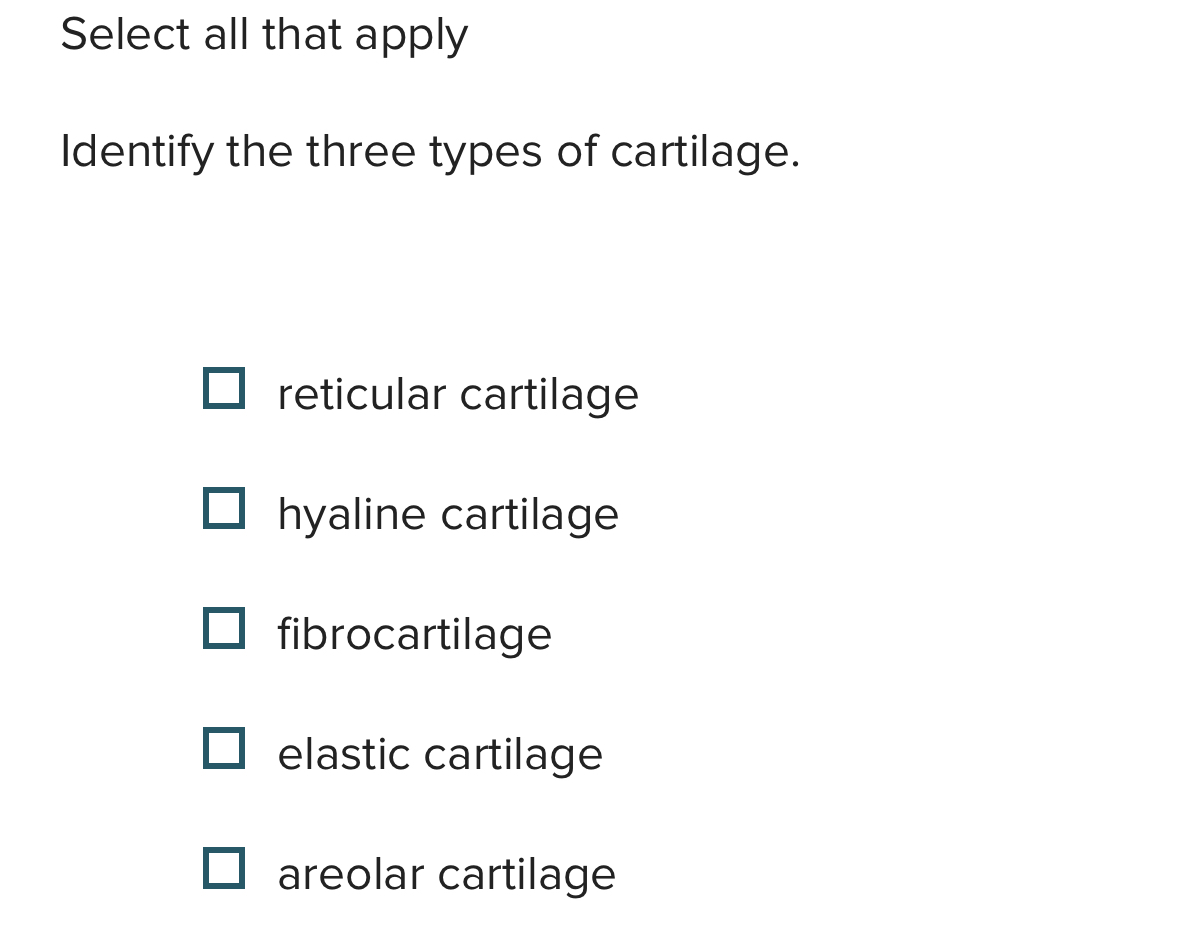Click the fibrocartilage label text
1179x935 pixels.
point(415,634)
